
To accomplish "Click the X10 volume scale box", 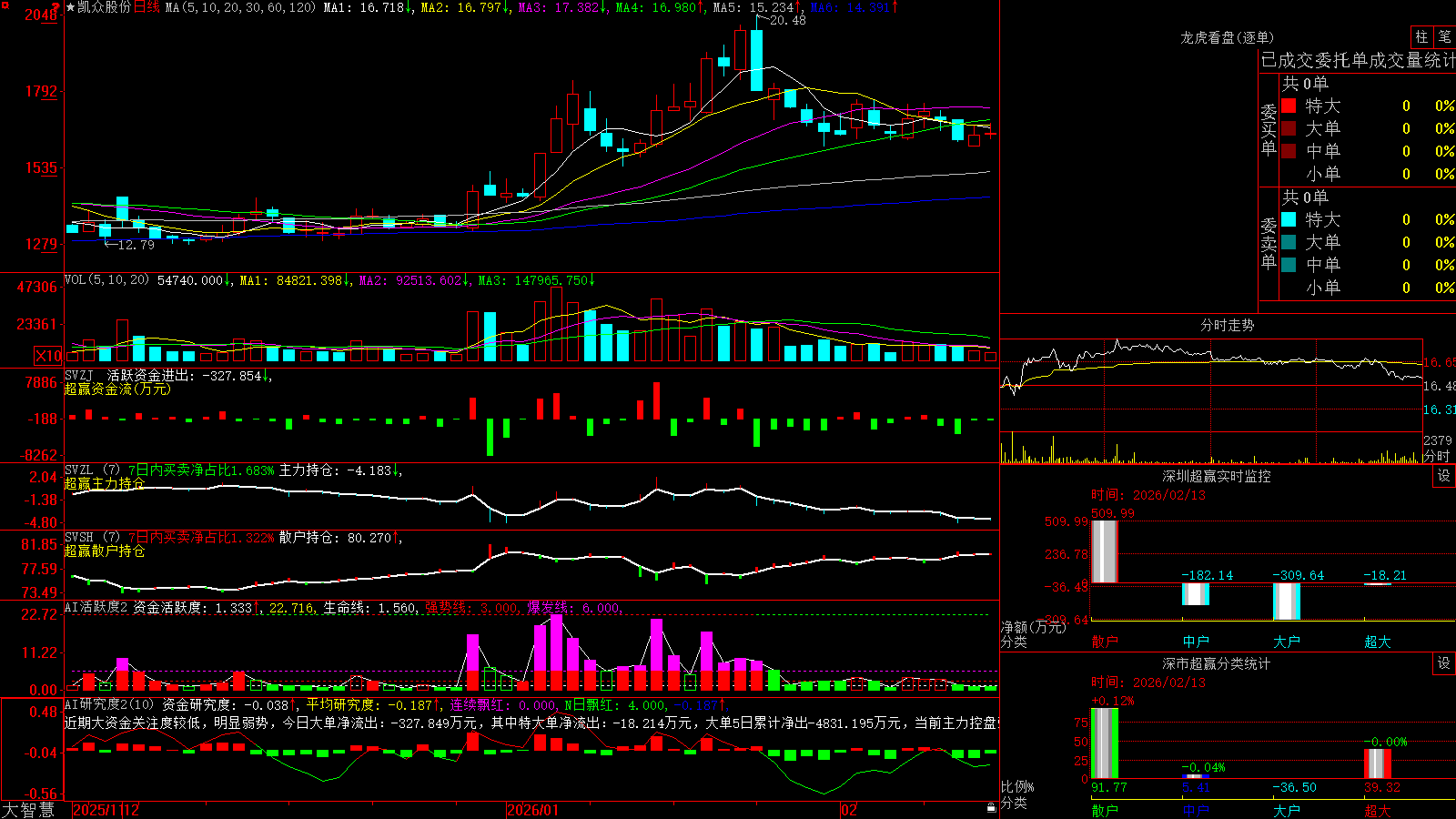I will [x=48, y=356].
